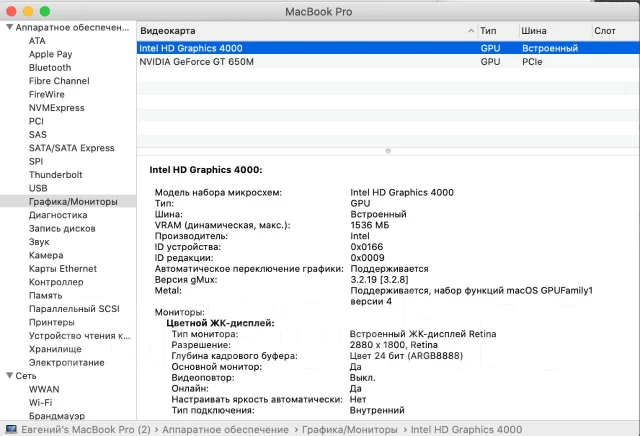The width and height of the screenshot is (640, 436).
Task: Click the Встроенный ЖК-дисплей Retina value
Action: point(423,334)
